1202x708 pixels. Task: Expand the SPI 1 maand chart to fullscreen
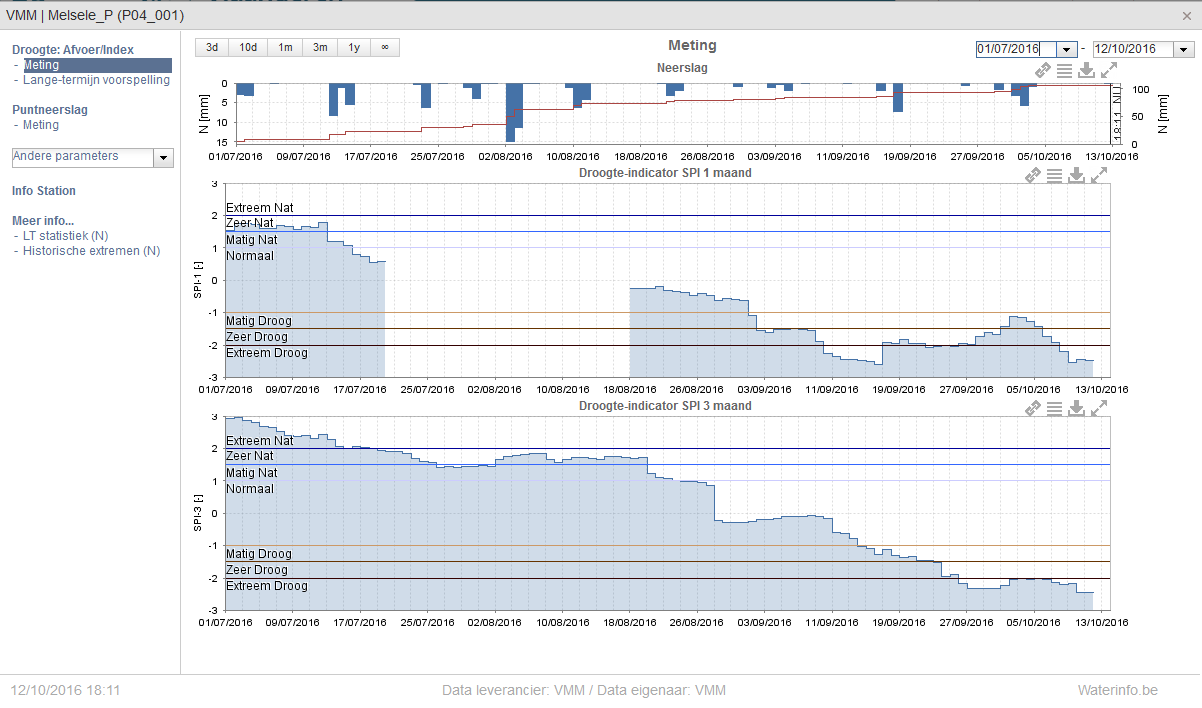click(x=1098, y=175)
